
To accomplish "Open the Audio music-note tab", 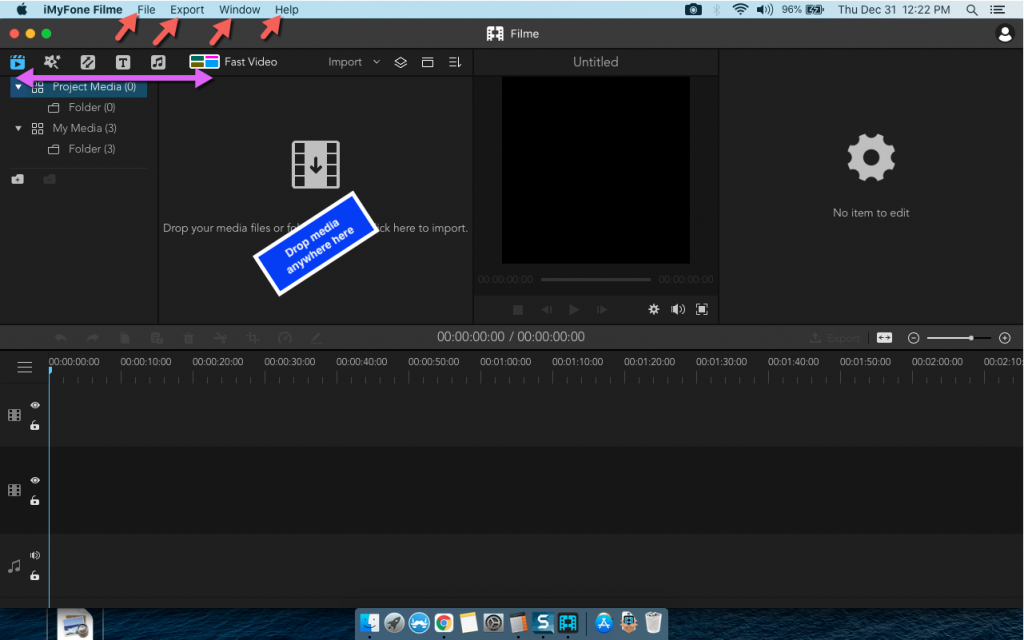I will 158,62.
